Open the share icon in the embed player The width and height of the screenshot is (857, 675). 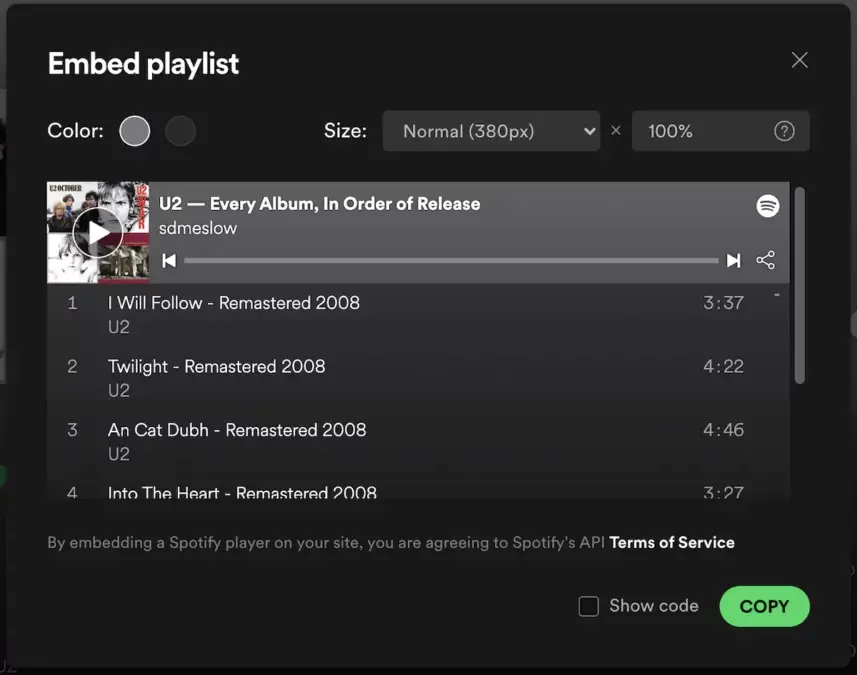(x=766, y=260)
